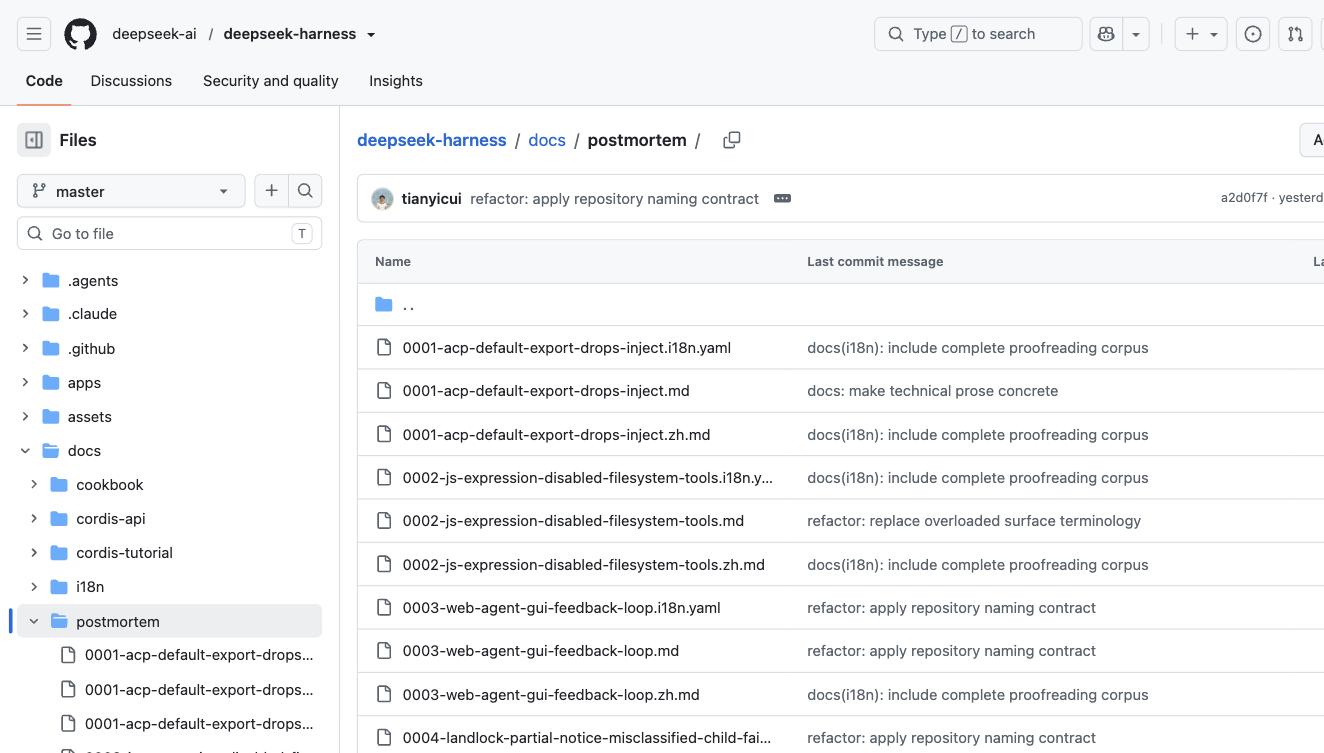
Task: Open Copilot chat icon in header
Action: click(x=1106, y=34)
